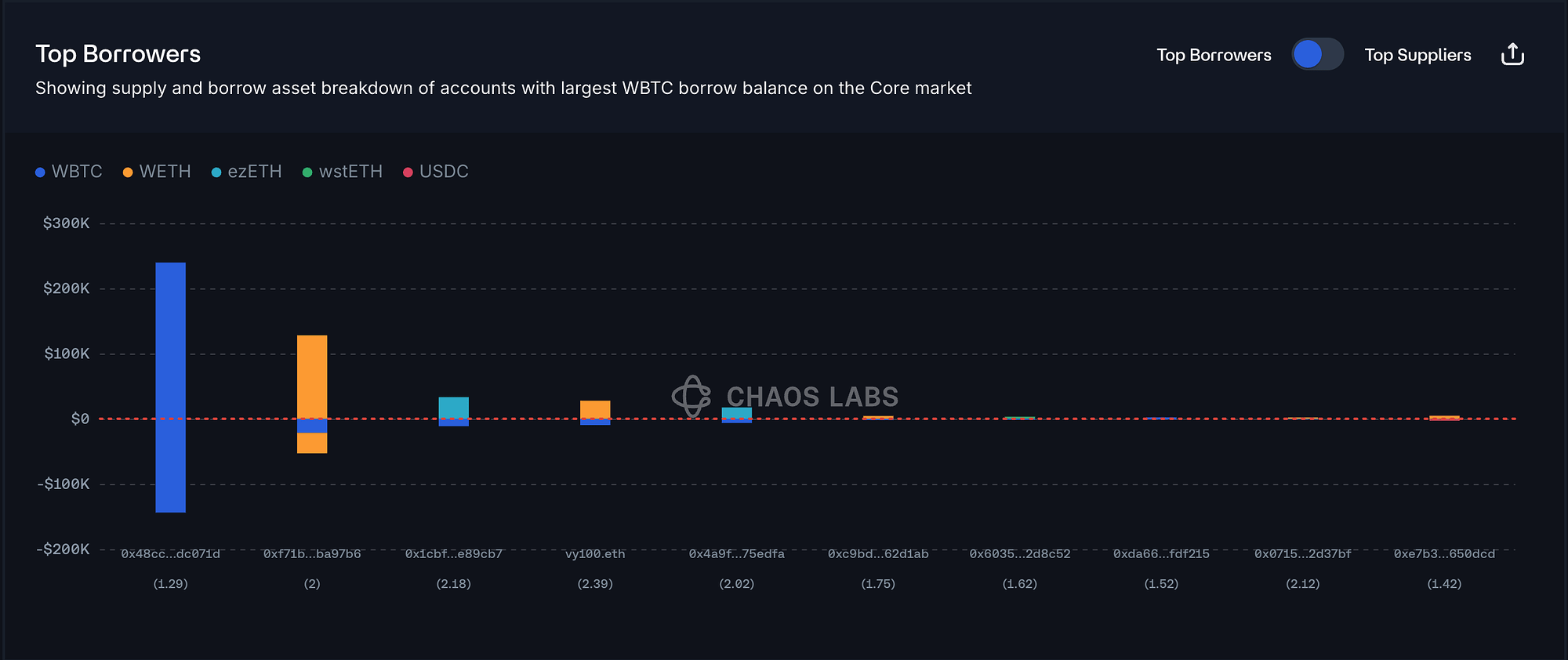Toggle Top Borrowers / Top Suppliers switch
Image resolution: width=1568 pixels, height=660 pixels.
tap(1317, 55)
